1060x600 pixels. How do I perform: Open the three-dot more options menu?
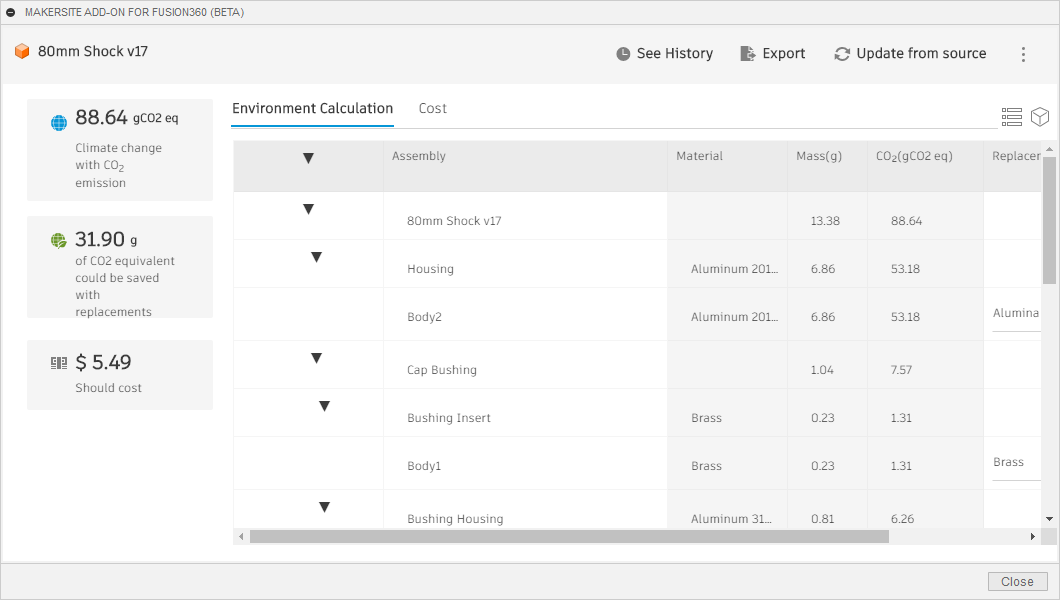click(1023, 54)
